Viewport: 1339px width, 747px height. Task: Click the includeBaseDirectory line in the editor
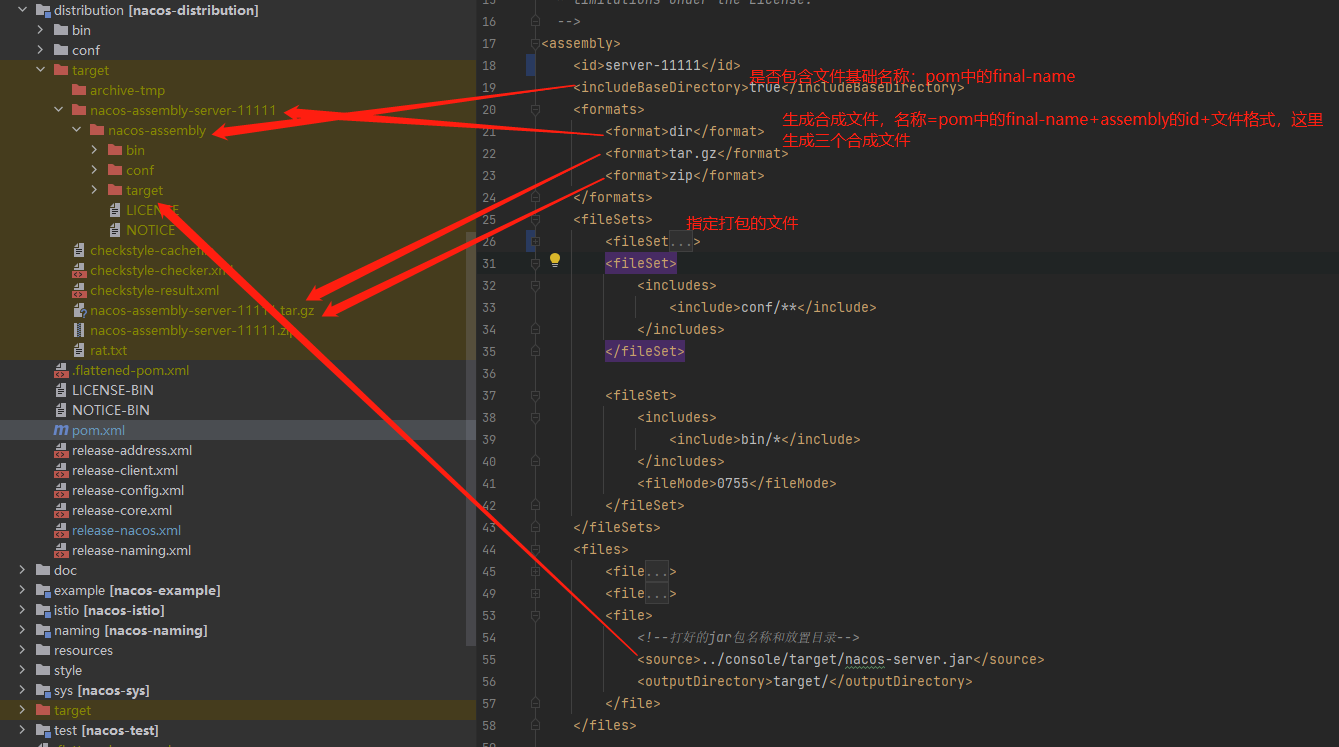768,87
